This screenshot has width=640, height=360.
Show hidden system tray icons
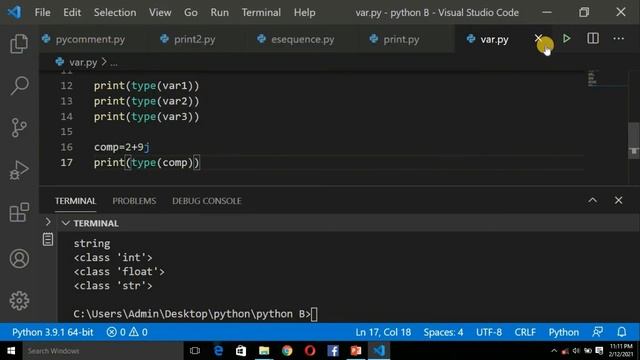click(554, 351)
